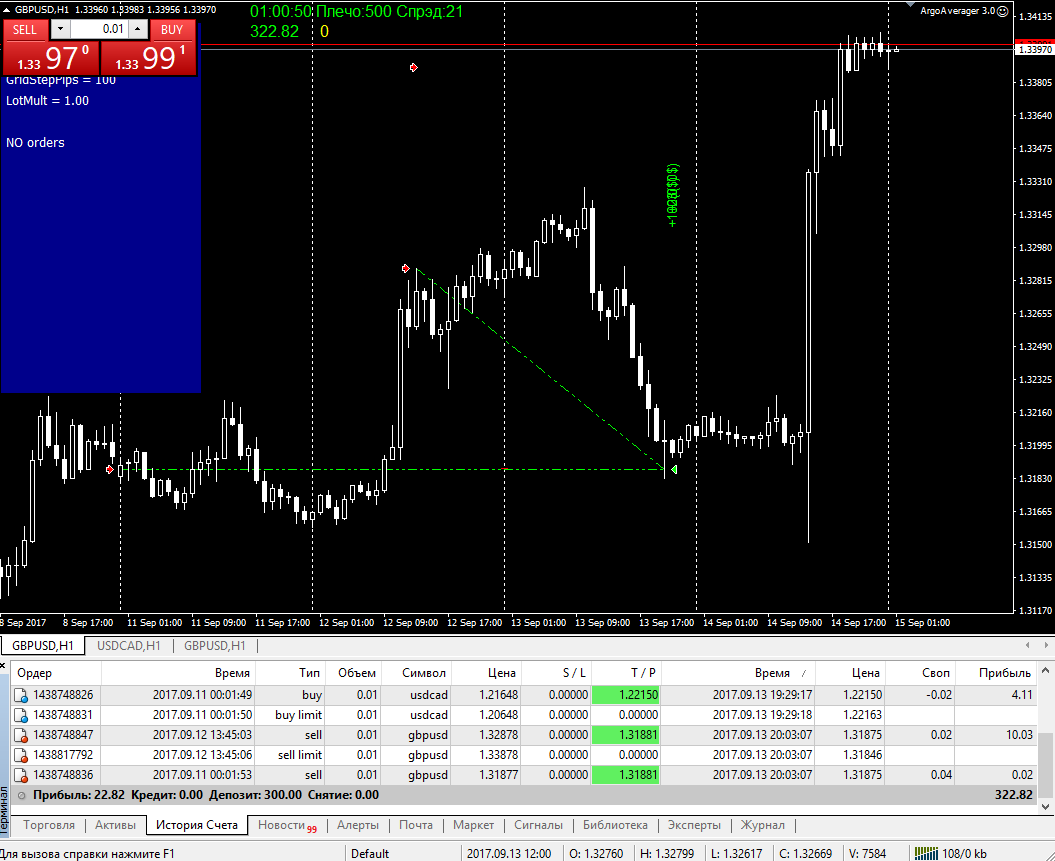Switch to the GBPUSD,H1 active chart tab
The image size is (1055, 861).
pyautogui.click(x=43, y=646)
